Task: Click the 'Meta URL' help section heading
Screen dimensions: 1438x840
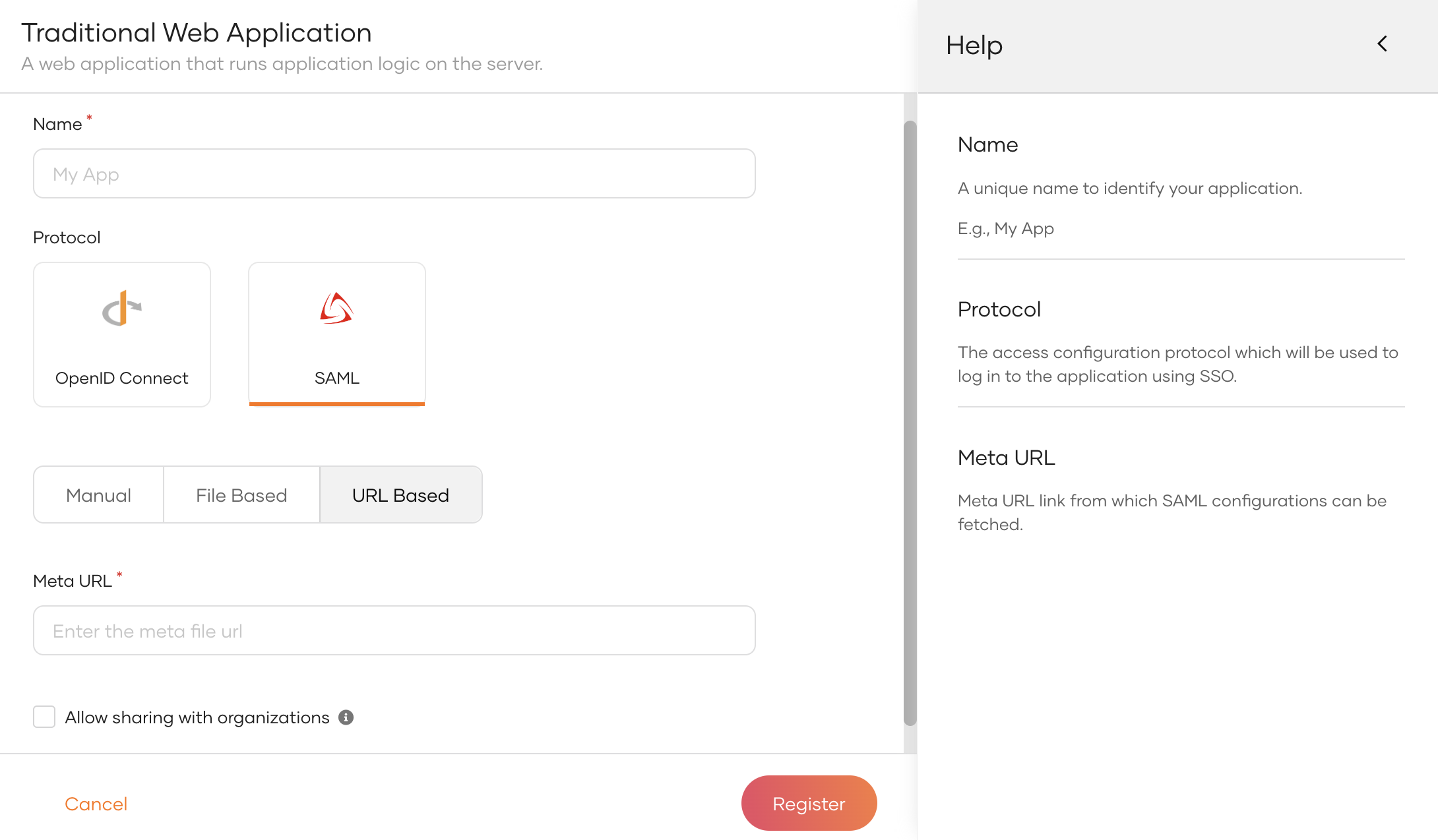Action: 1006,458
